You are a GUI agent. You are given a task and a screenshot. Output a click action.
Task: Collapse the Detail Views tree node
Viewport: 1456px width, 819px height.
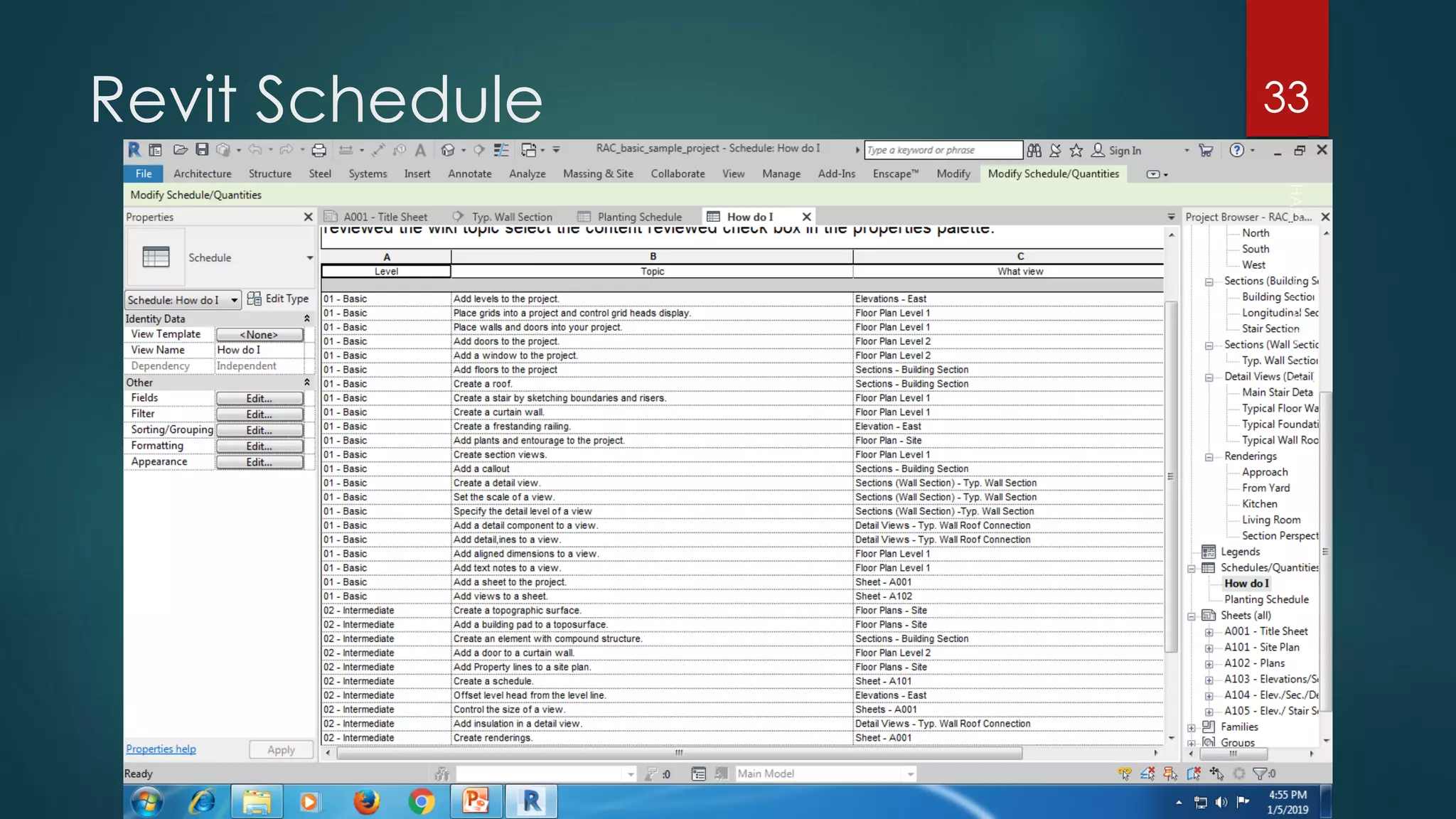pos(1209,378)
